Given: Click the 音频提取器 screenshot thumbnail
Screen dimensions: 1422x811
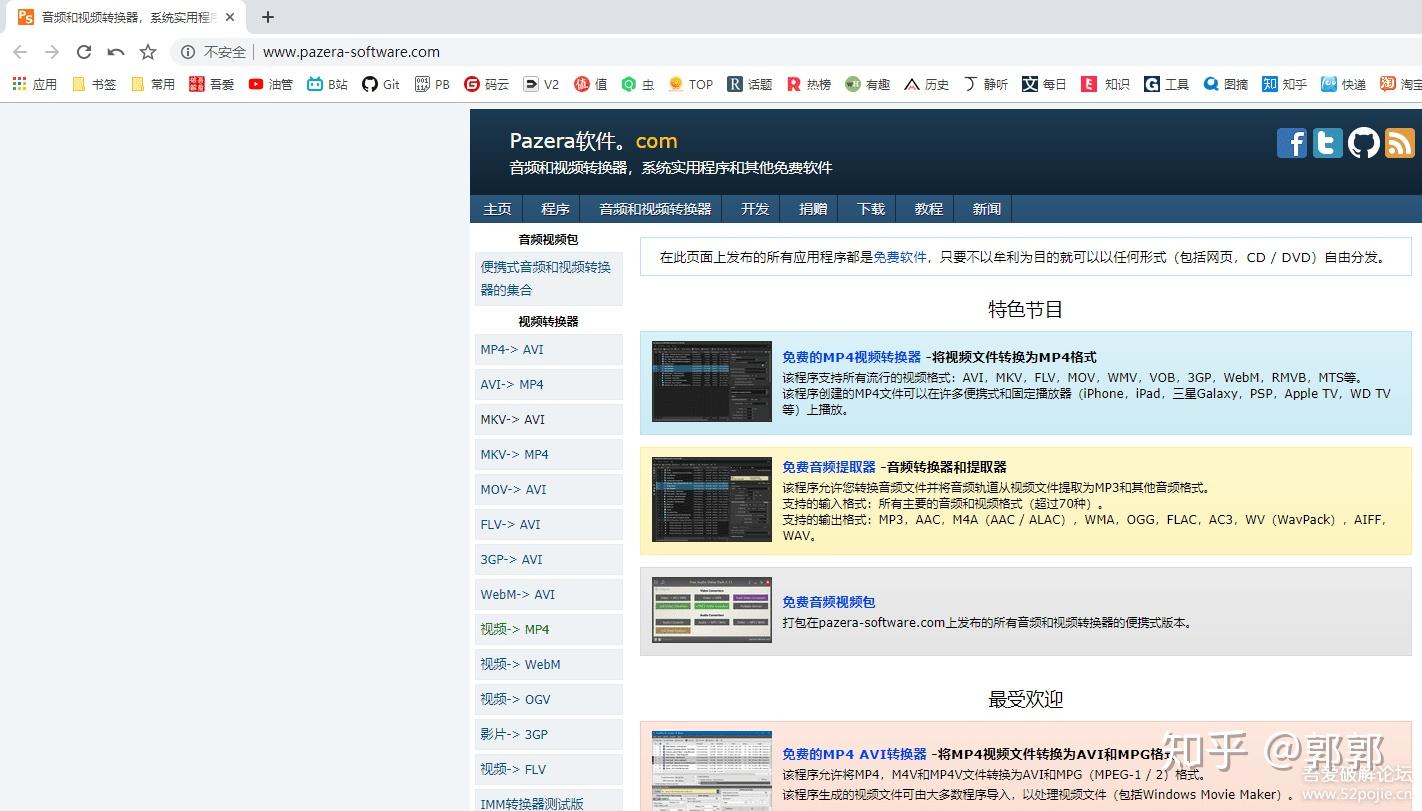Looking at the screenshot, I should (x=712, y=500).
